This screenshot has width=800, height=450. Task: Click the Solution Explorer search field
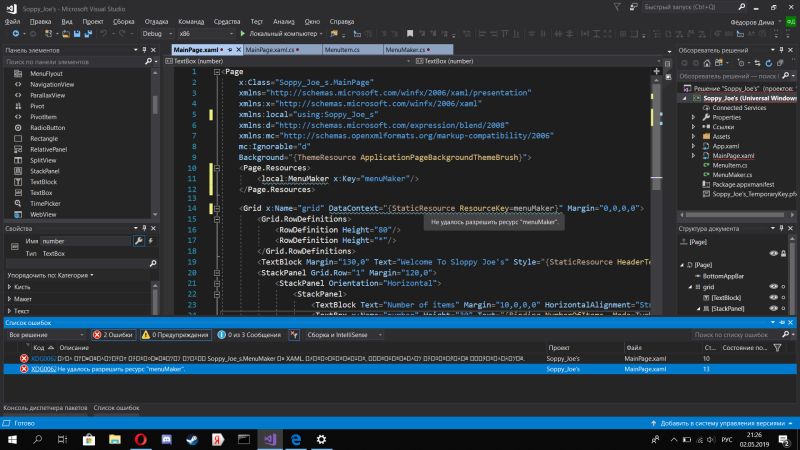(x=730, y=76)
